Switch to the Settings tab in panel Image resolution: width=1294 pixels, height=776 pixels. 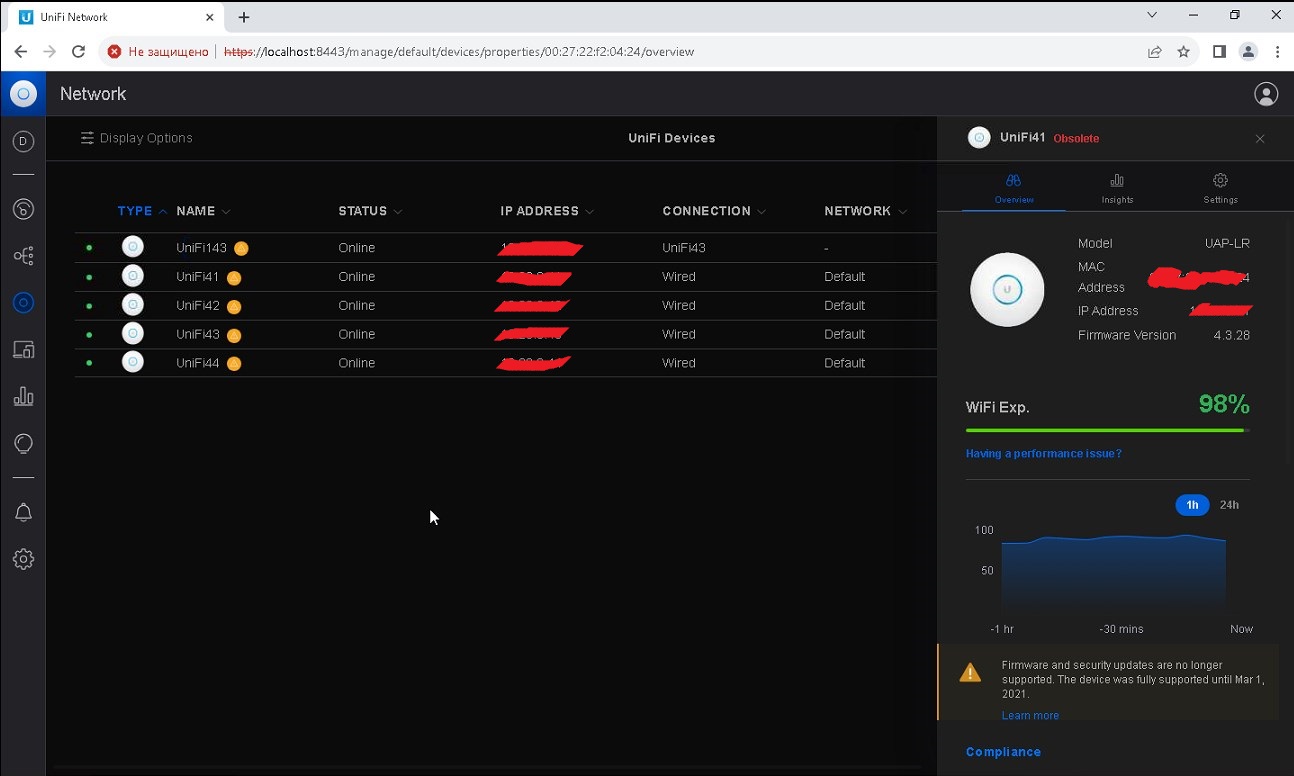tap(1220, 188)
